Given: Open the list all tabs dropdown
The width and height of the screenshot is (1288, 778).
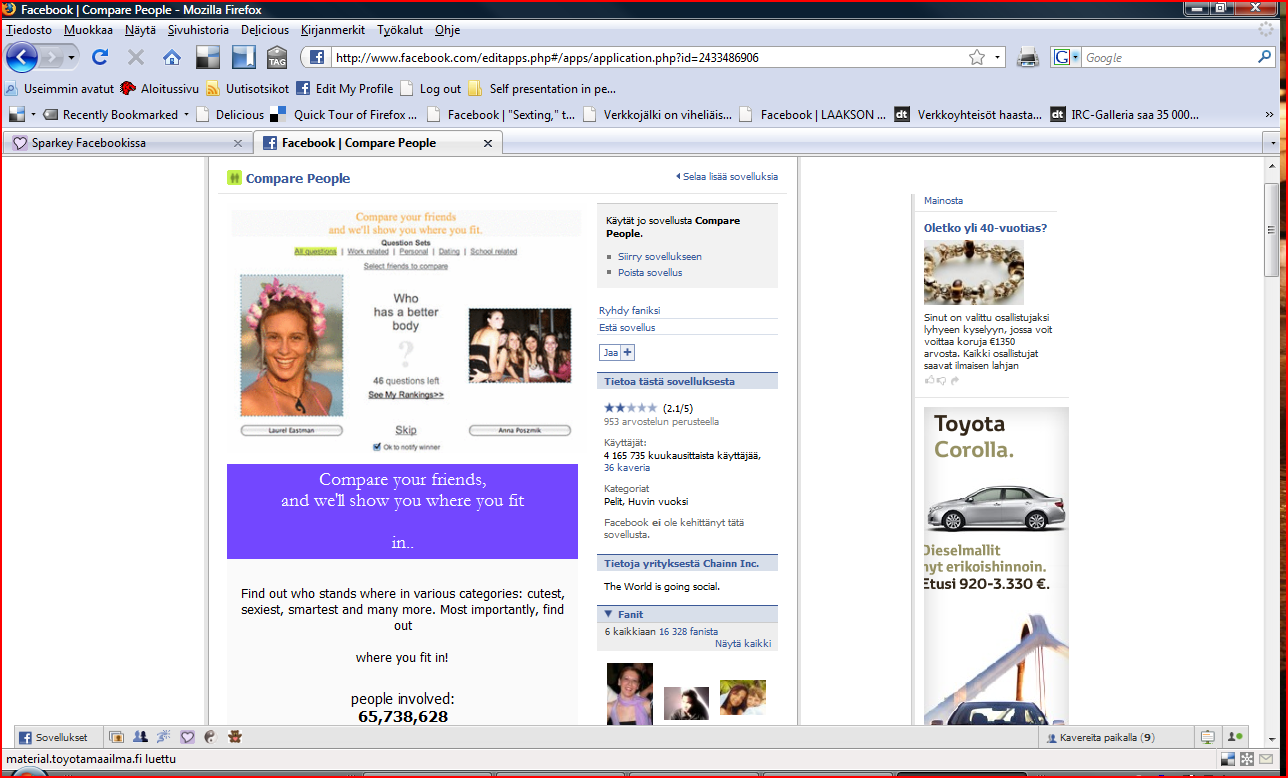Looking at the screenshot, I should [x=1272, y=143].
